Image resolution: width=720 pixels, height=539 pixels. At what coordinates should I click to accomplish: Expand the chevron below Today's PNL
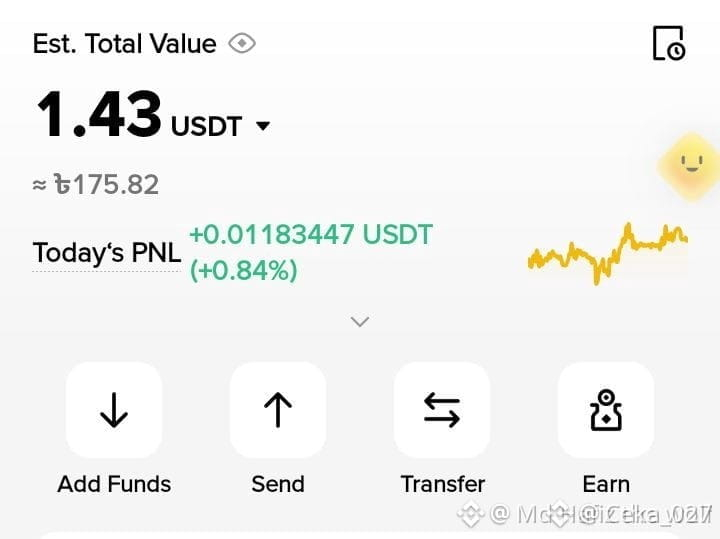click(360, 321)
